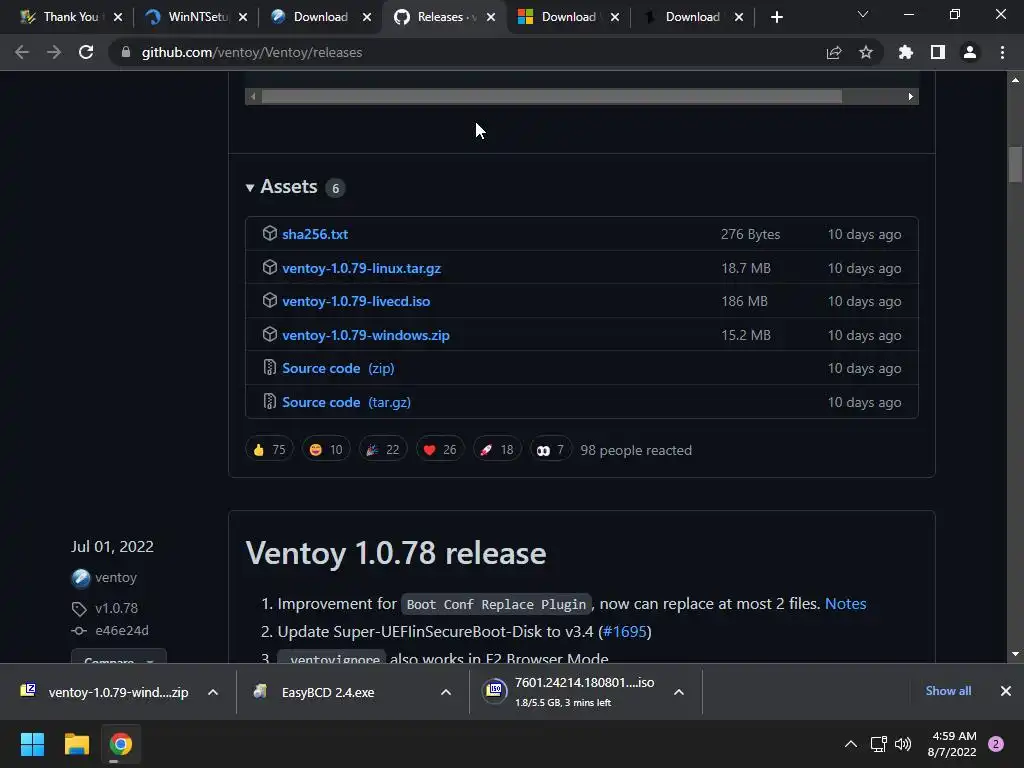
Task: Bookmark this page with the star icon
Action: click(866, 52)
